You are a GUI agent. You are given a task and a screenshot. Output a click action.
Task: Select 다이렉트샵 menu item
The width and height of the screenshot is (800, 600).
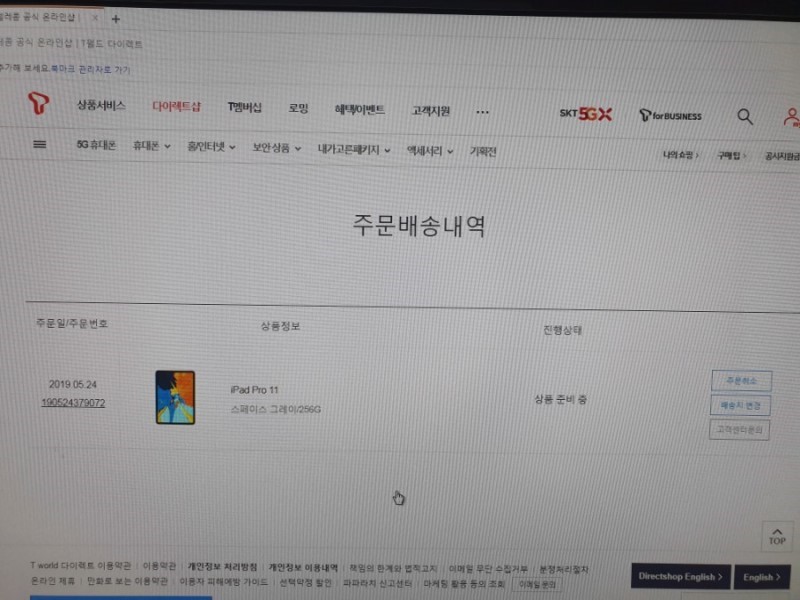[177, 107]
